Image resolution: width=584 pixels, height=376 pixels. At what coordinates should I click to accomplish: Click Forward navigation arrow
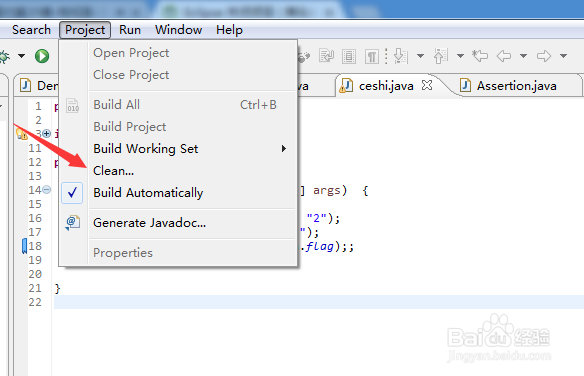coord(544,56)
